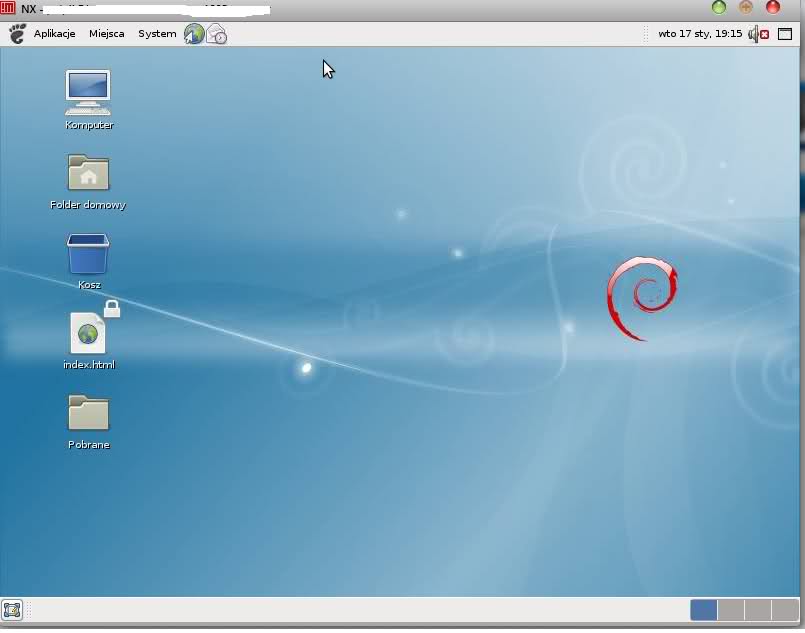Select the index.html file icon
The width and height of the screenshot is (805, 633).
(88, 333)
